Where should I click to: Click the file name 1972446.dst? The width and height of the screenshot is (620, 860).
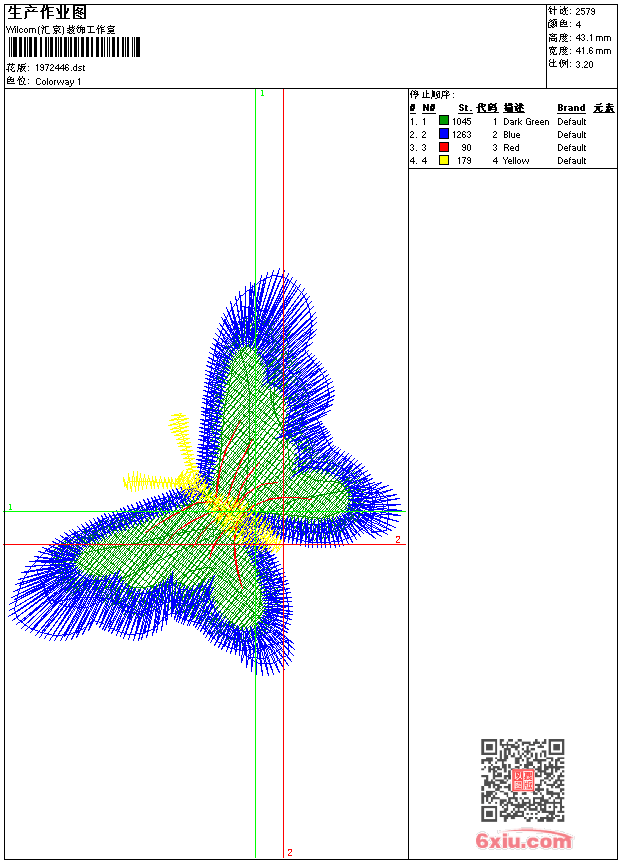[60, 68]
